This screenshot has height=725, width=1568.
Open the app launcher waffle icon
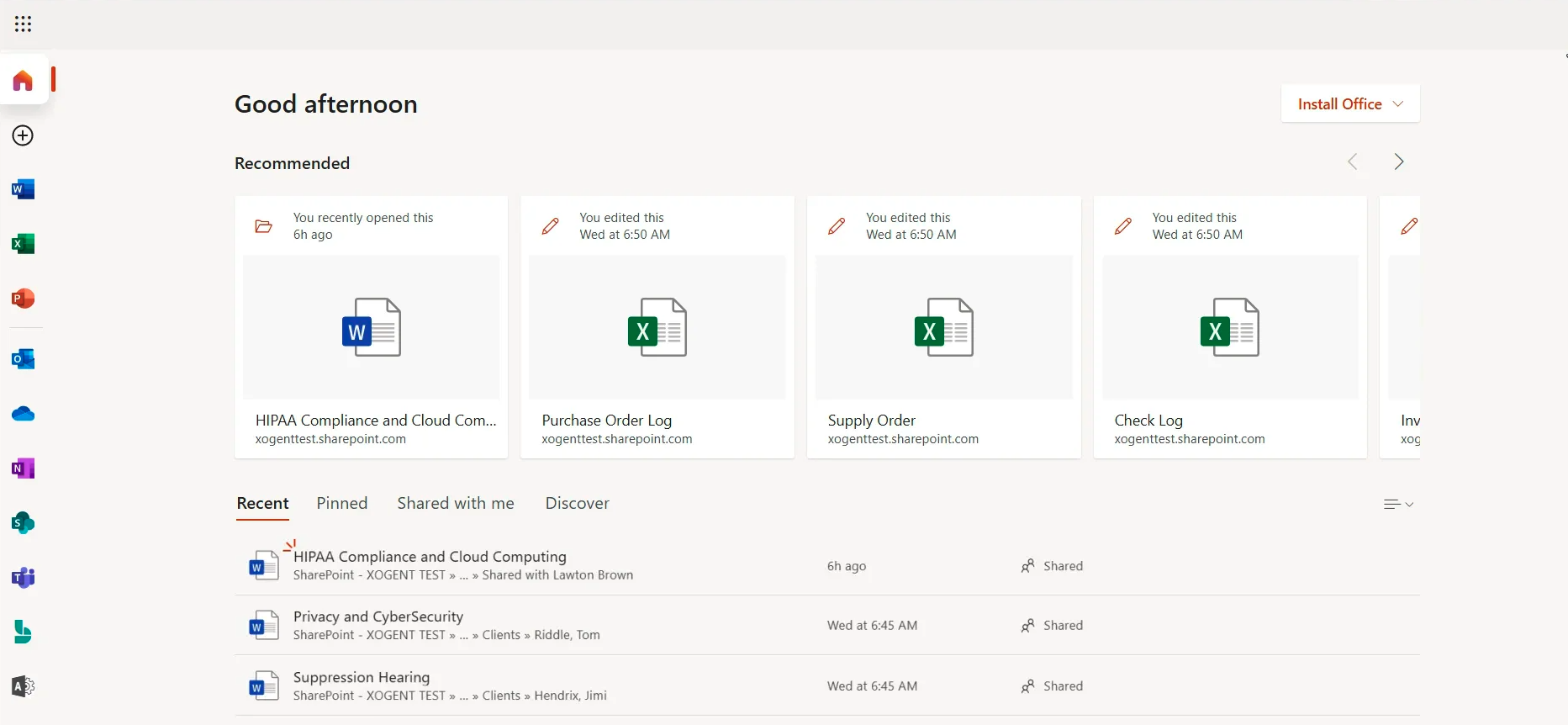(x=23, y=24)
